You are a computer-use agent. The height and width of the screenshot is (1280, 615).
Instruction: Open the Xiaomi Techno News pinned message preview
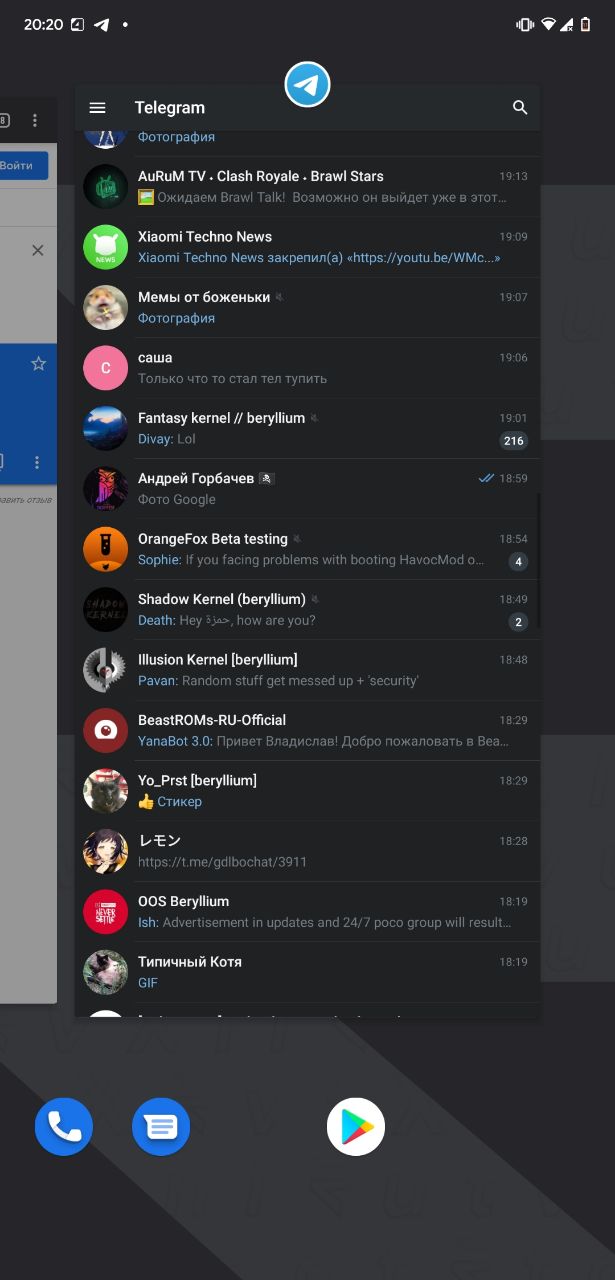tap(319, 258)
